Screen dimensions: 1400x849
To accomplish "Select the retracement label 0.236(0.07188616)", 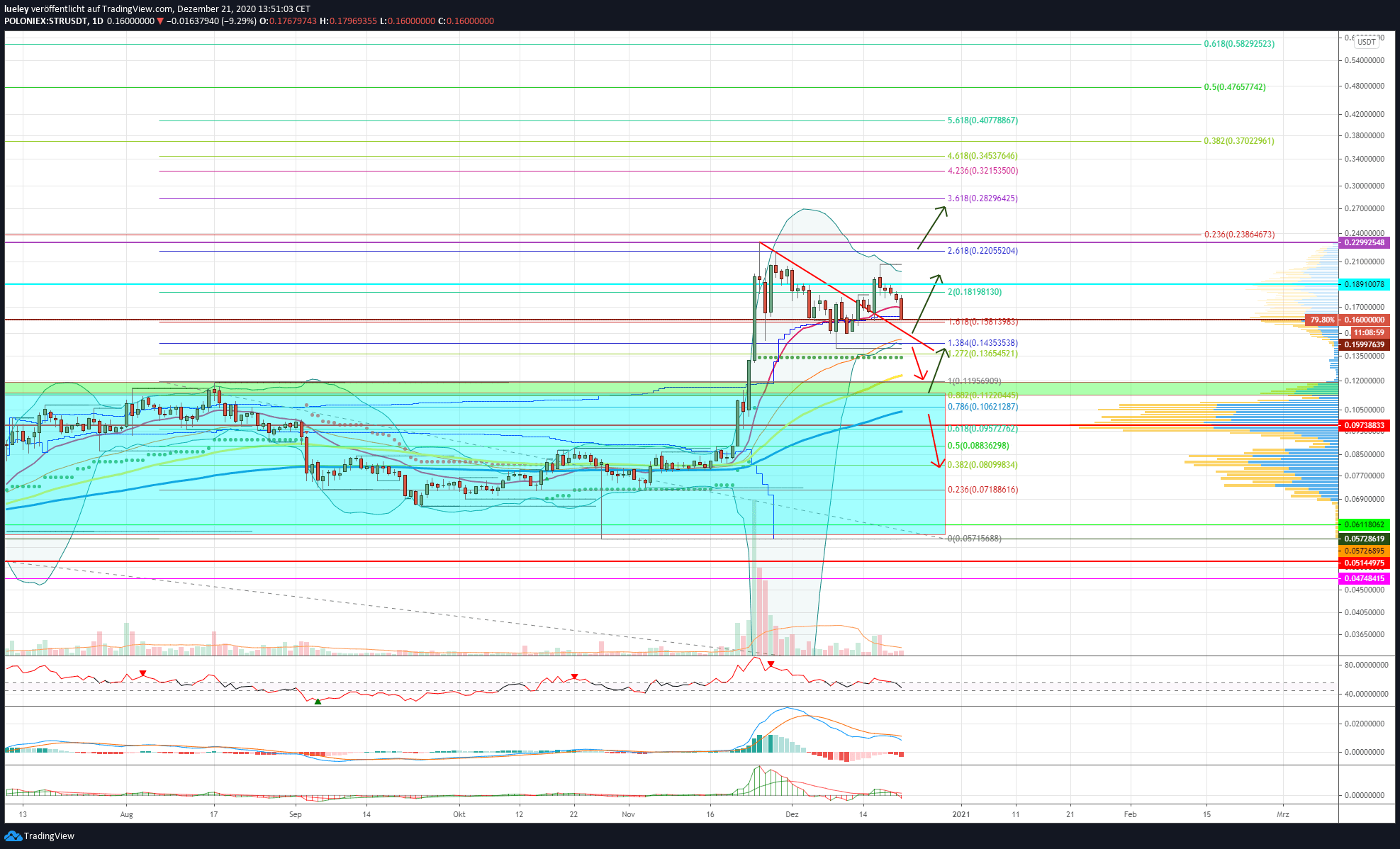I will (982, 490).
